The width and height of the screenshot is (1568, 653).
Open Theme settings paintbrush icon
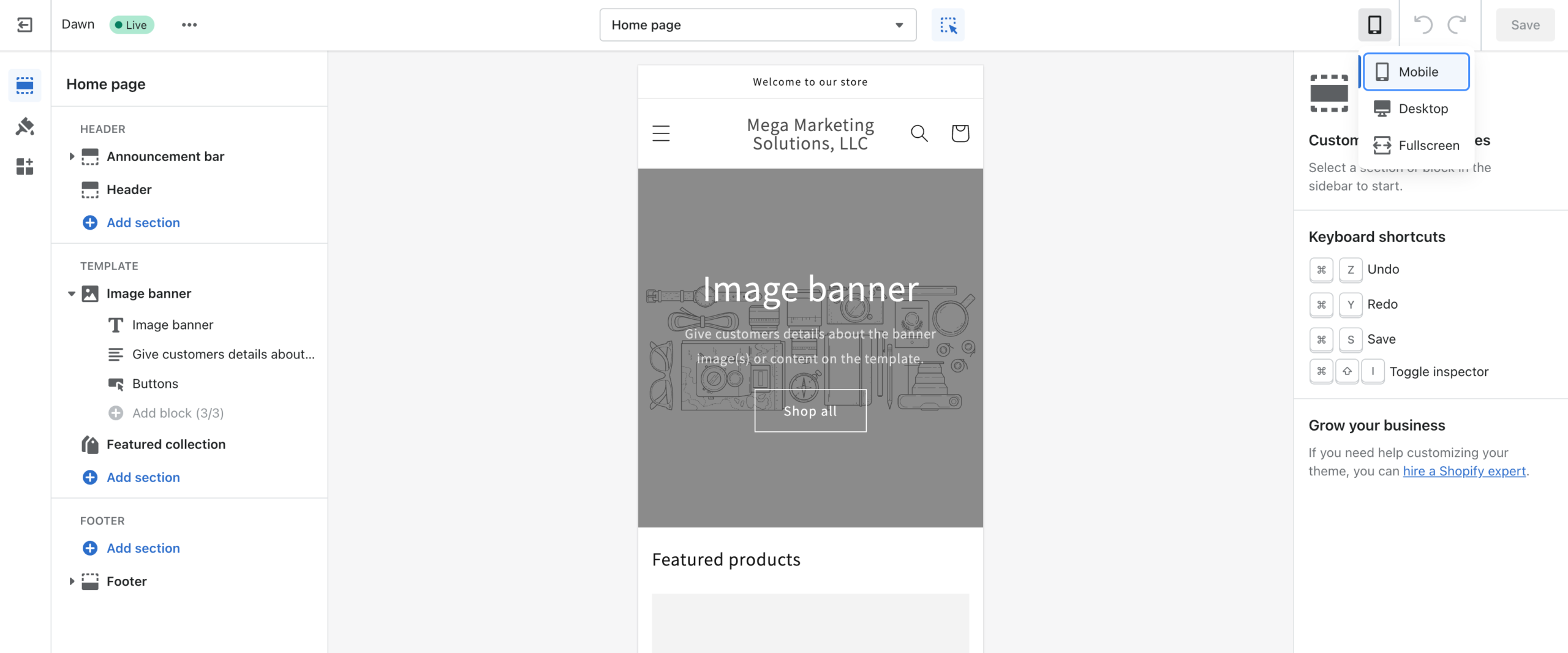pos(24,126)
